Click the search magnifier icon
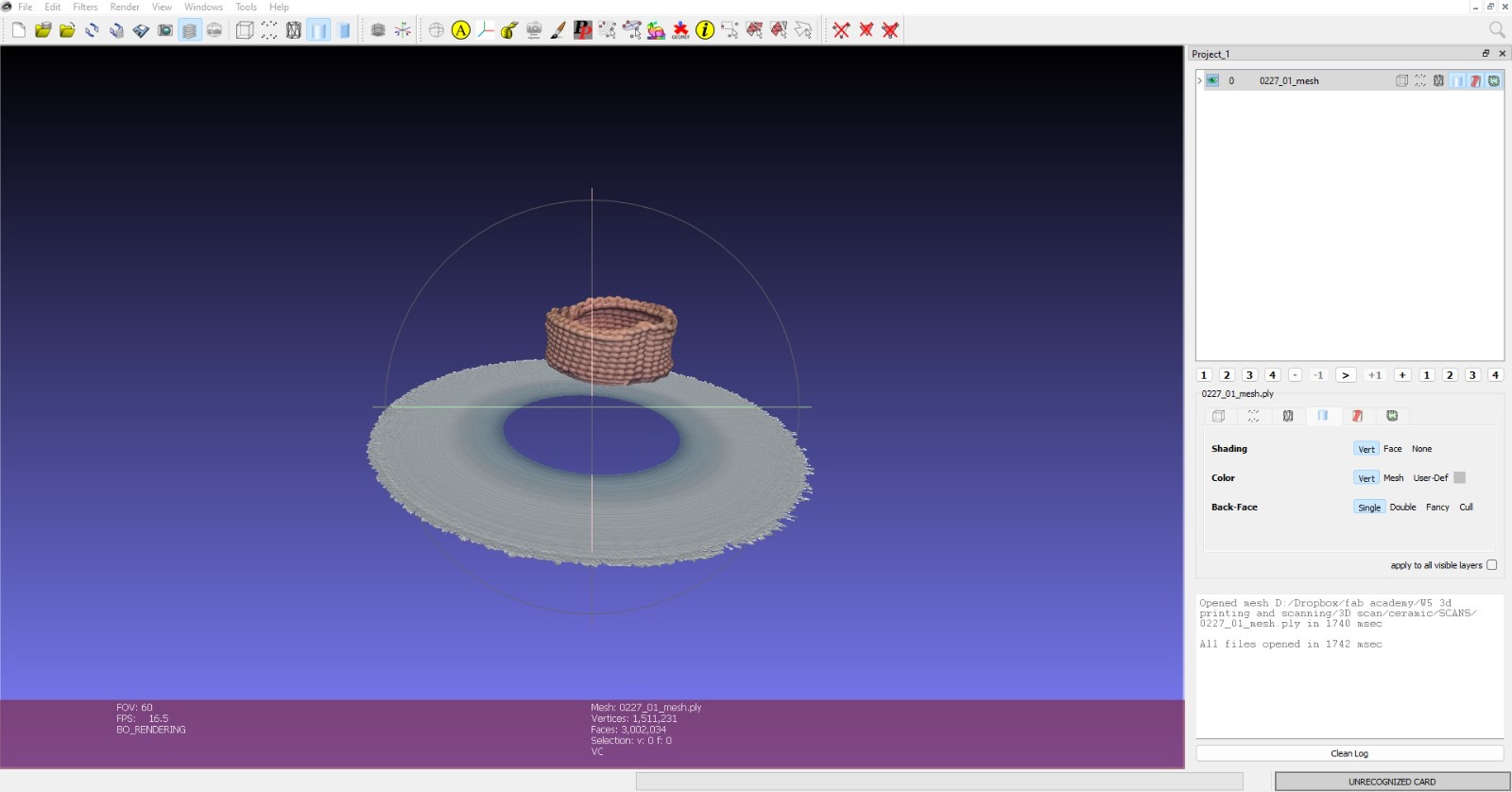1512x792 pixels. point(1497,30)
